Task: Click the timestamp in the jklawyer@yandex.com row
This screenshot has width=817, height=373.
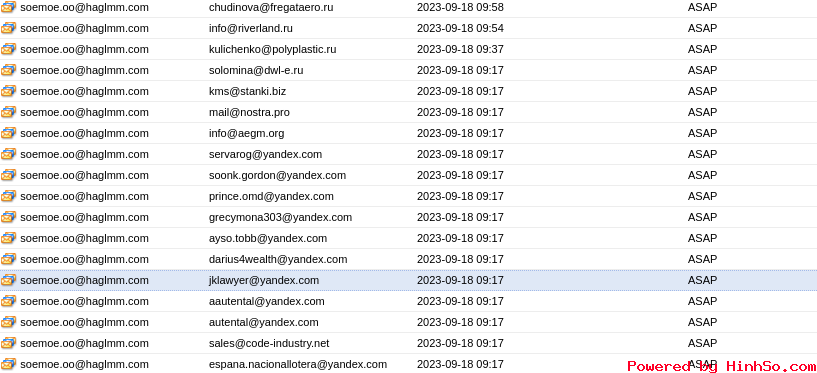Action: (x=460, y=280)
